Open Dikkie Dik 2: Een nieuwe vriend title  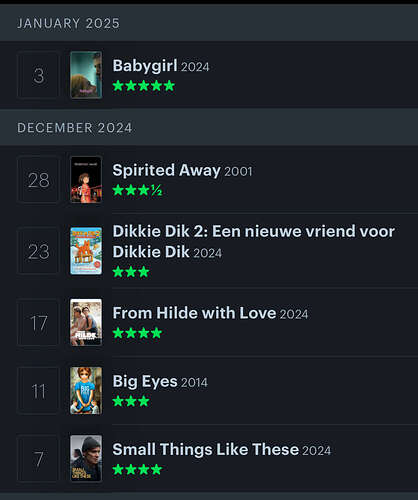pyautogui.click(x=254, y=242)
